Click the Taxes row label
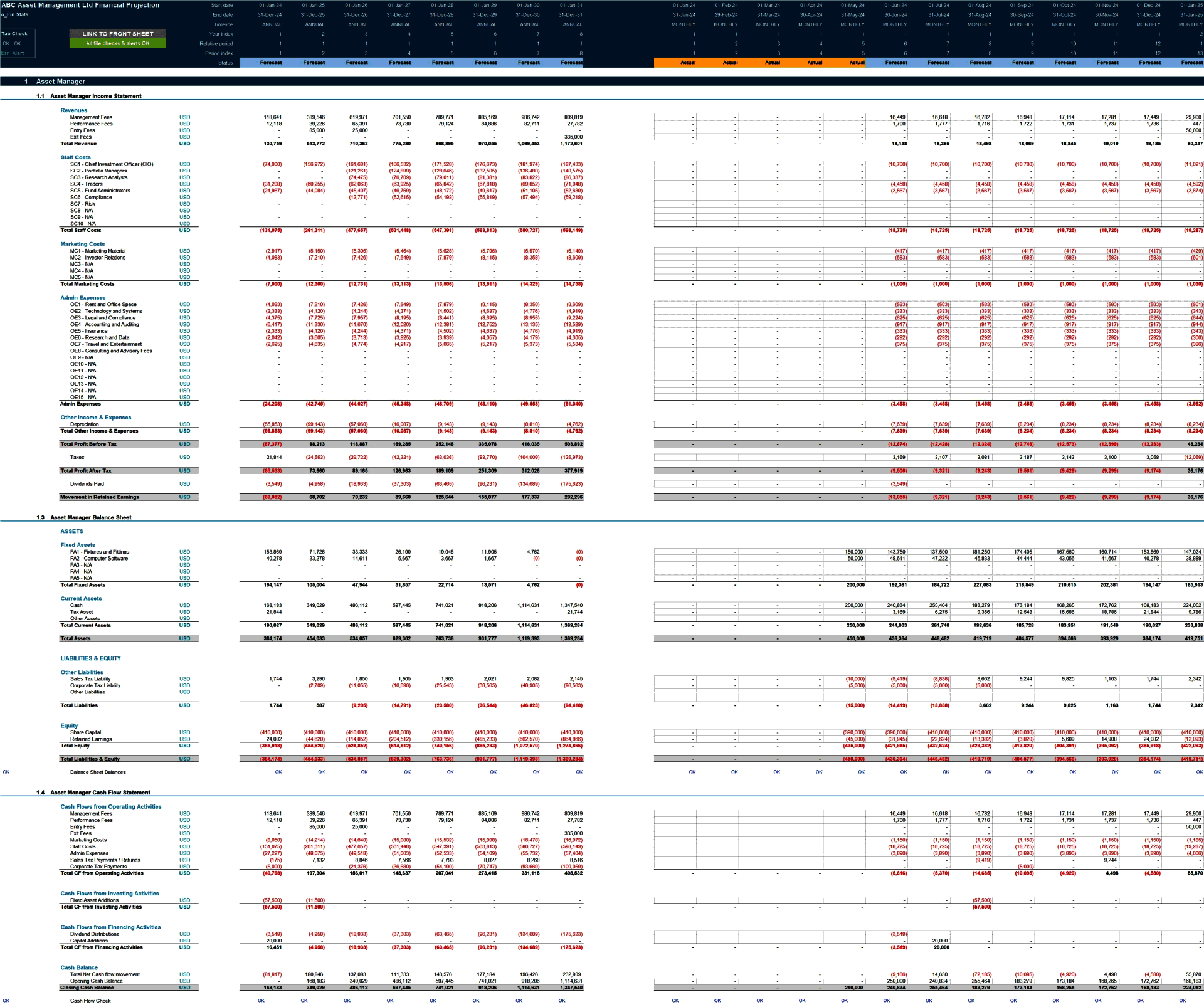The image size is (1204, 1007). point(77,457)
